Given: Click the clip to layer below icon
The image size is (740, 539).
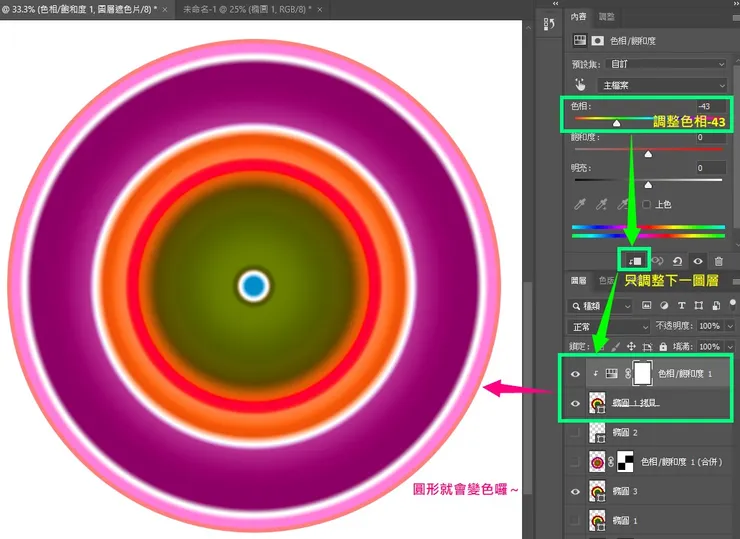Looking at the screenshot, I should (634, 260).
